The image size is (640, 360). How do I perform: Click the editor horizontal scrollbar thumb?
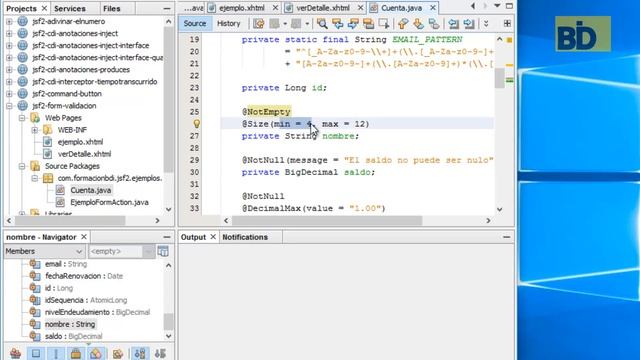point(327,220)
